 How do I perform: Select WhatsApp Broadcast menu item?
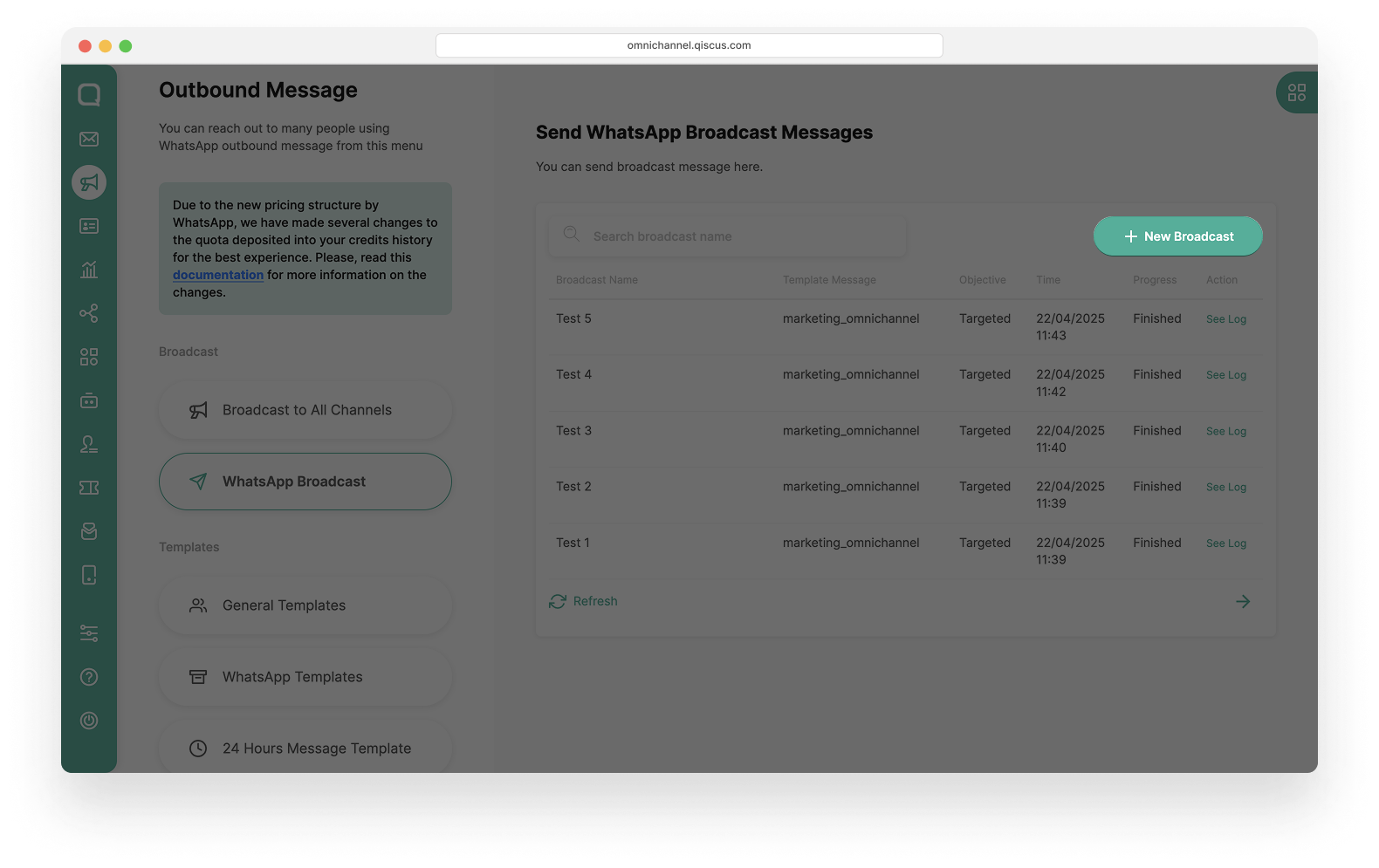click(305, 482)
